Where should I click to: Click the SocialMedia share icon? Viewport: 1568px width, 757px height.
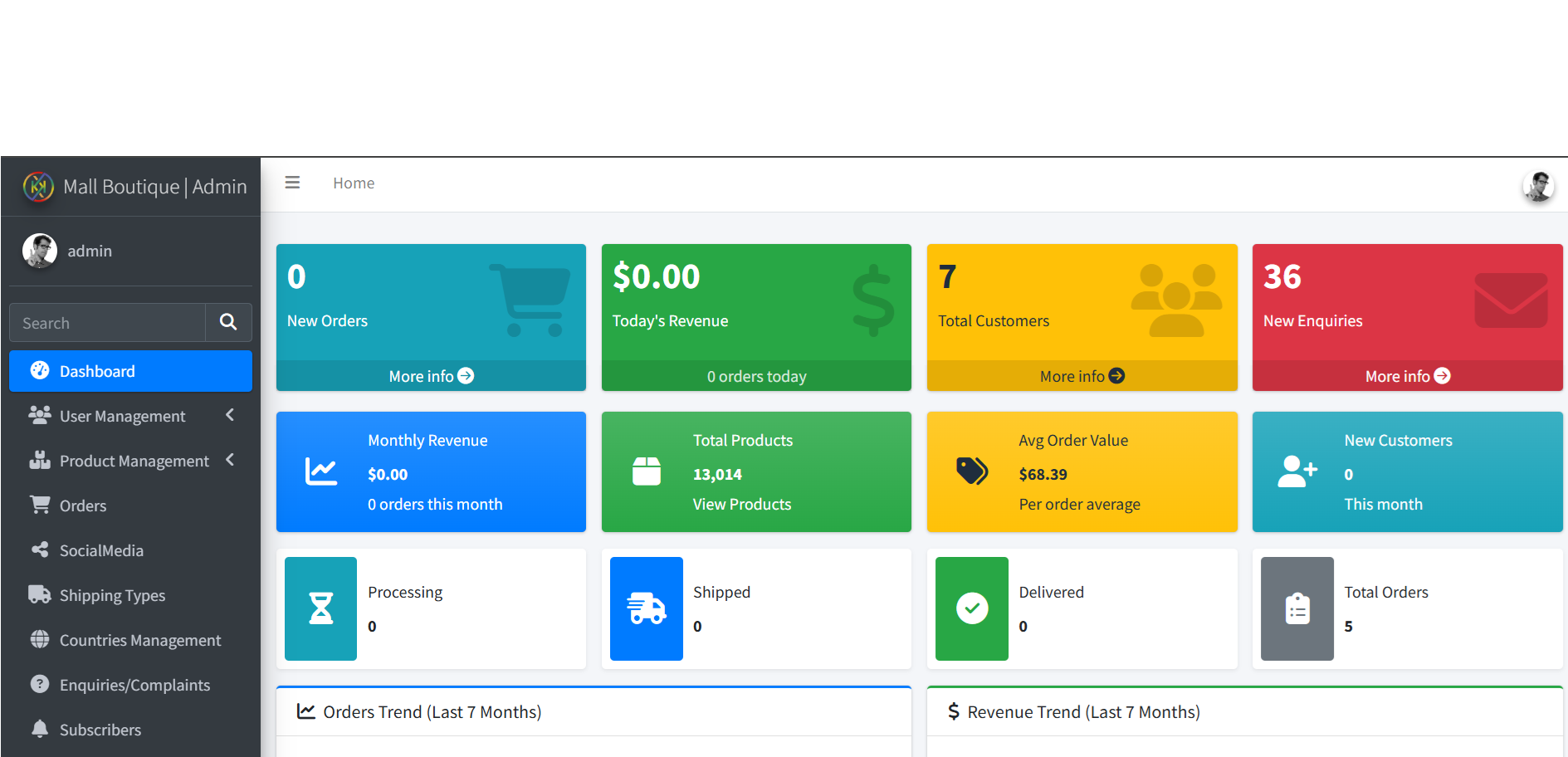click(x=39, y=549)
